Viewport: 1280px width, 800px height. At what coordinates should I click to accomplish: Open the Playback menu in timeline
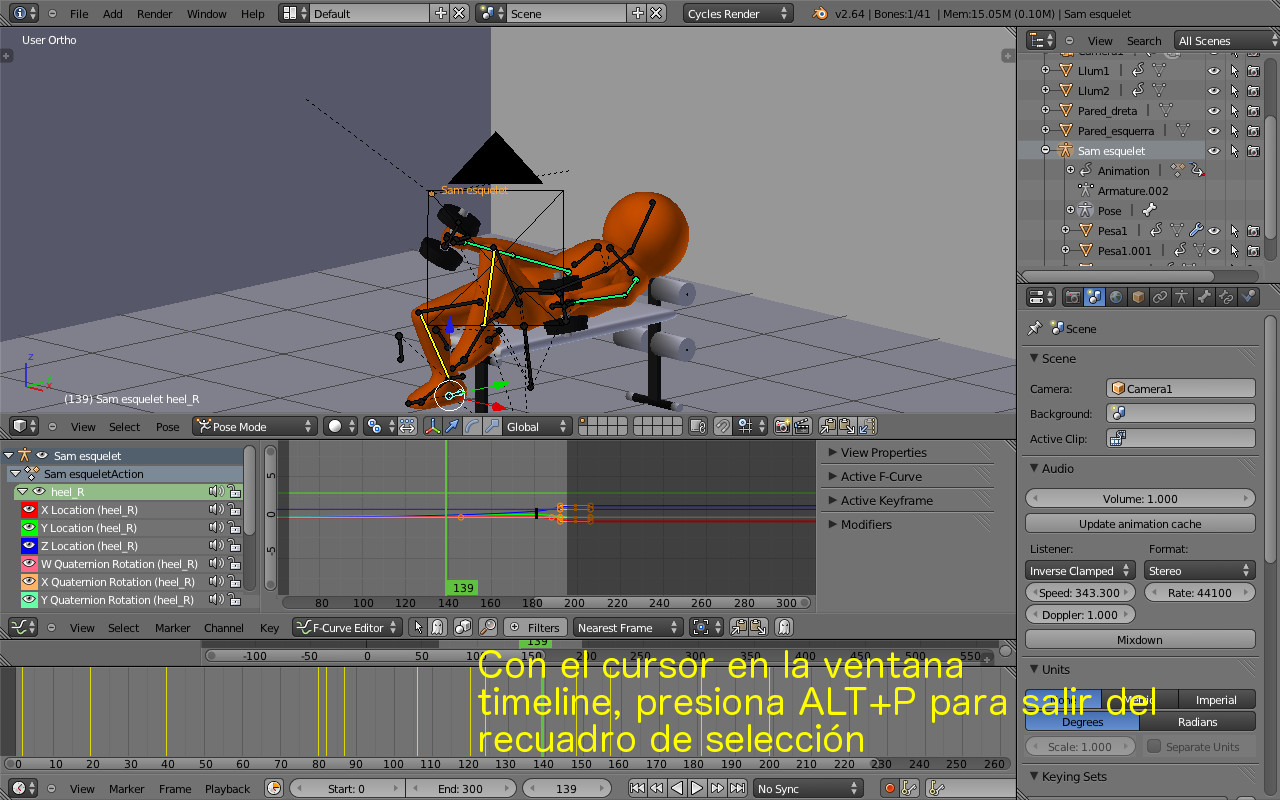[x=228, y=788]
